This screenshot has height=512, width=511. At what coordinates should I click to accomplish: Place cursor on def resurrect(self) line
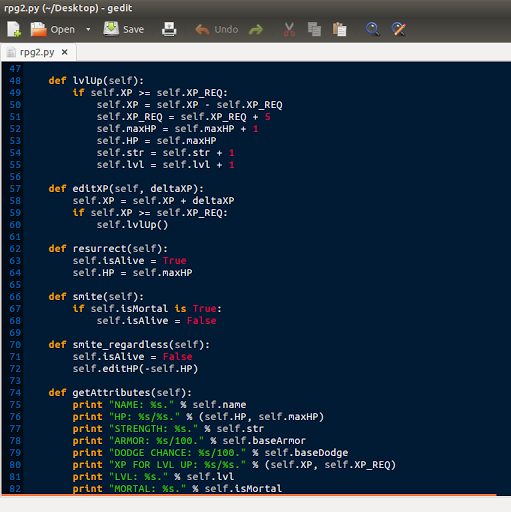[108, 249]
